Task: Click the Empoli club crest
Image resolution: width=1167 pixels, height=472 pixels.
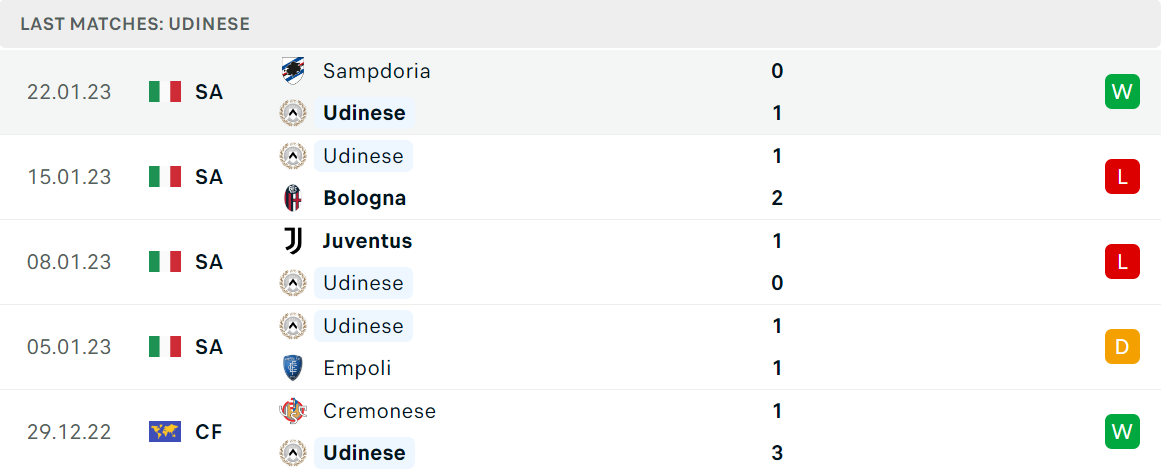Action: pyautogui.click(x=292, y=368)
